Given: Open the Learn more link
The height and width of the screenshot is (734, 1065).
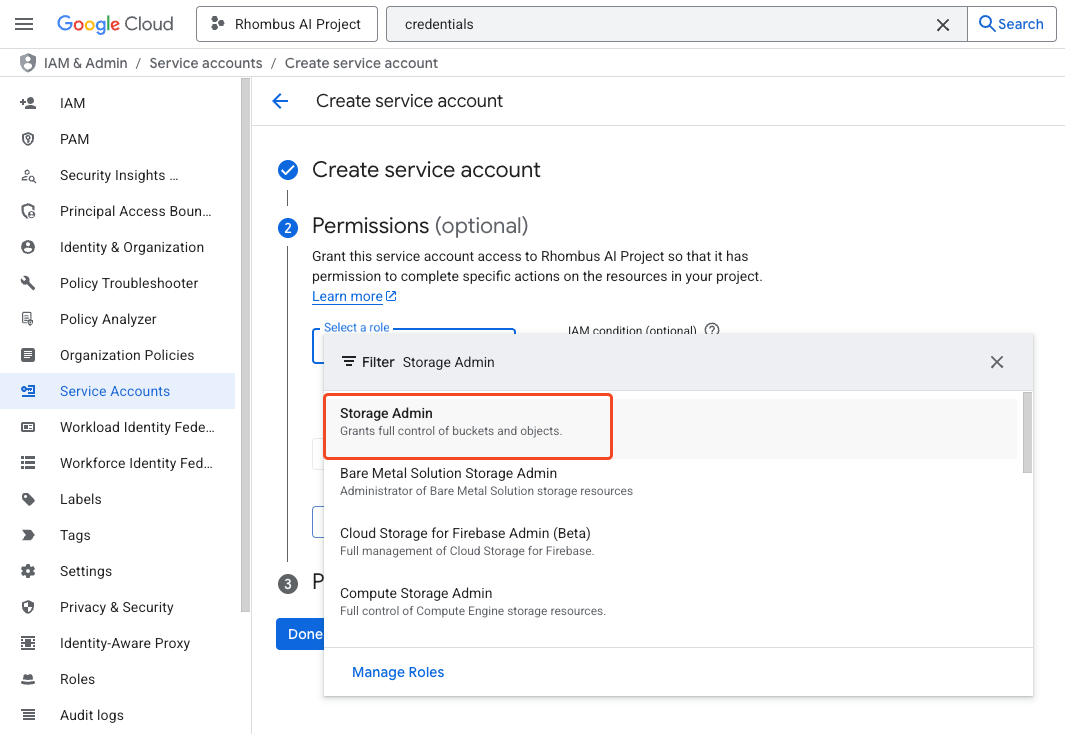Looking at the screenshot, I should pos(347,296).
